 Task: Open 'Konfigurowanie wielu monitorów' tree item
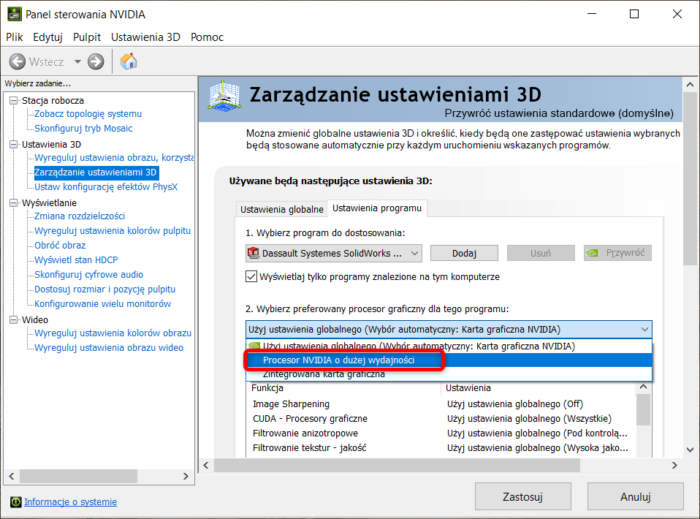pos(103,304)
